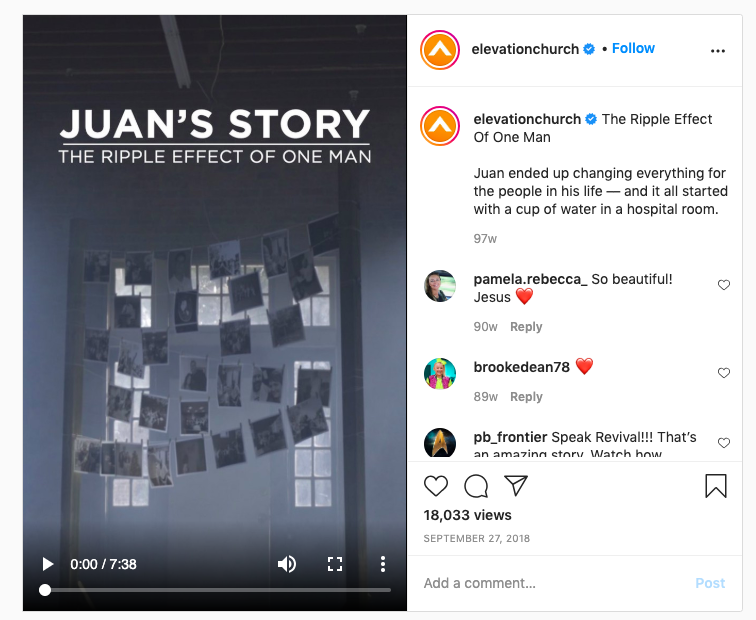This screenshot has height=620, width=756.
Task: Click the video progress slider handle
Action: [45, 590]
